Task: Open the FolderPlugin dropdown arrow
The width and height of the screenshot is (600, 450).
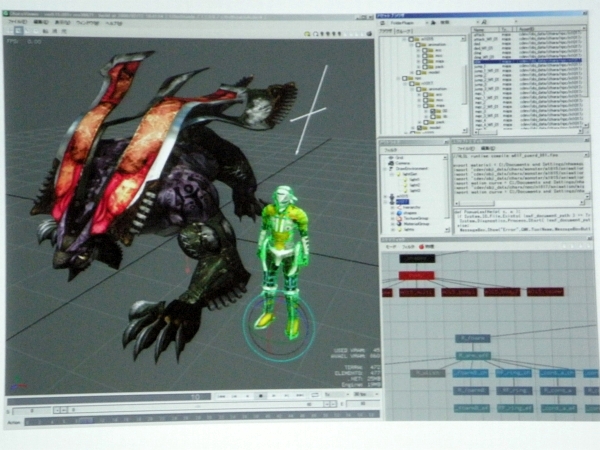Action: 427,23
